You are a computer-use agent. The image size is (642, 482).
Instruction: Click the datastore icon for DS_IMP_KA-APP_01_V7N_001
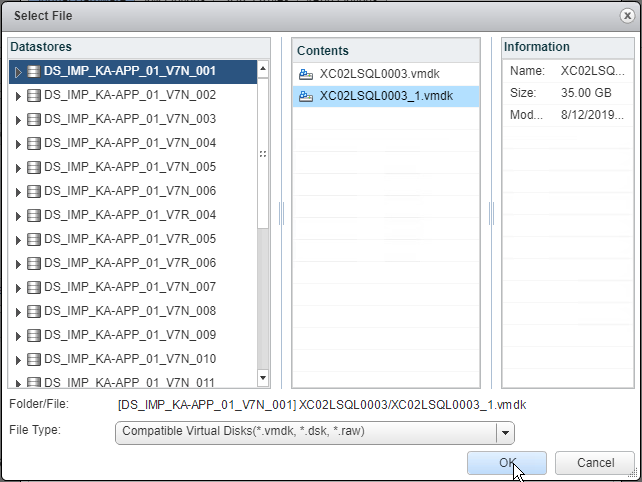click(34, 72)
